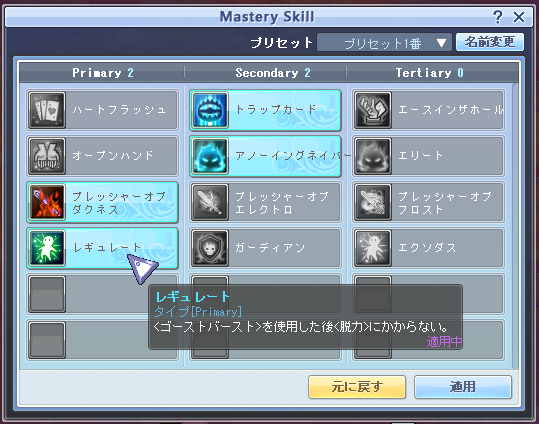Click the preset dropdown arrow

441,43
